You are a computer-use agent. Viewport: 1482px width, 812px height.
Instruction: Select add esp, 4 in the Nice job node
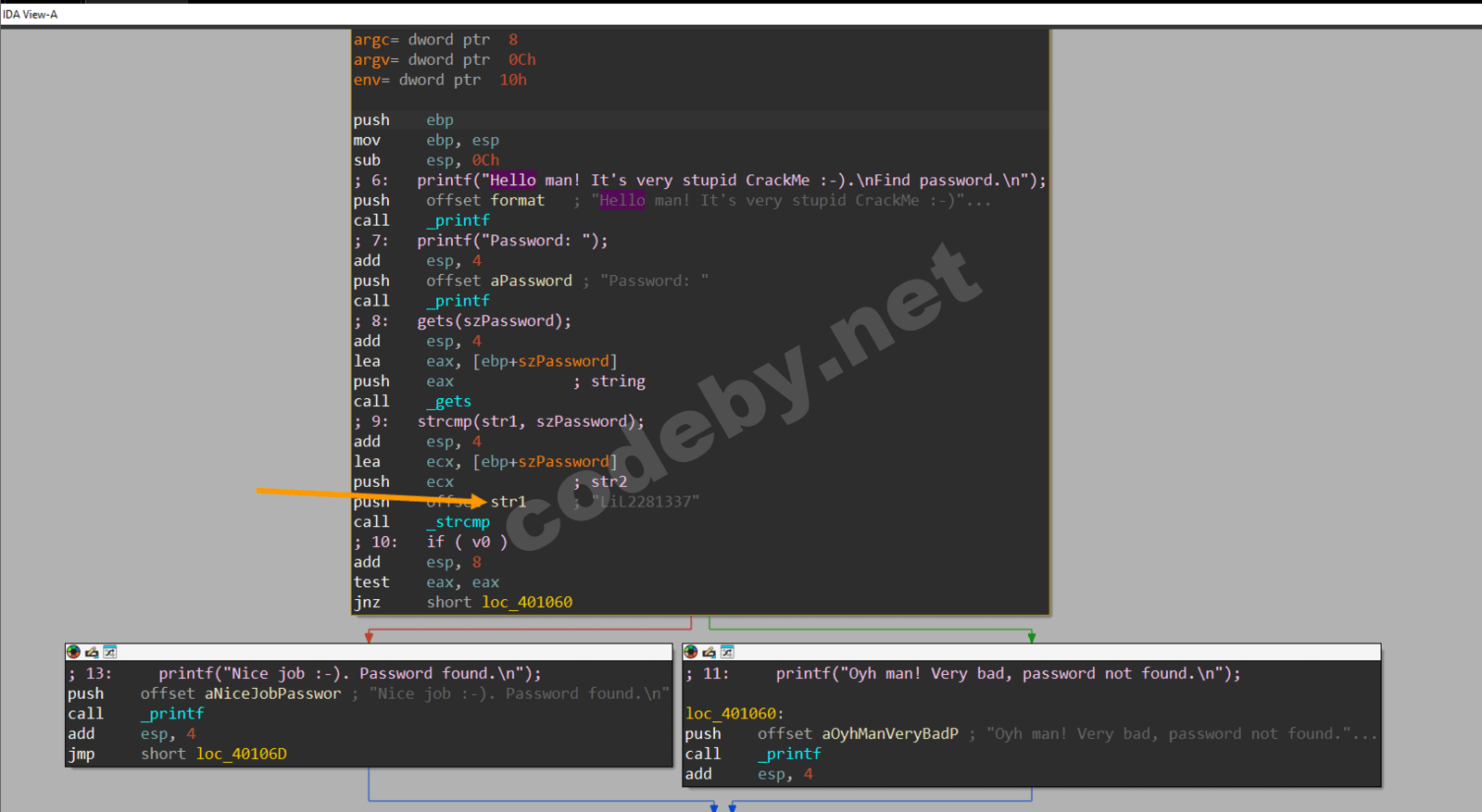coord(132,734)
